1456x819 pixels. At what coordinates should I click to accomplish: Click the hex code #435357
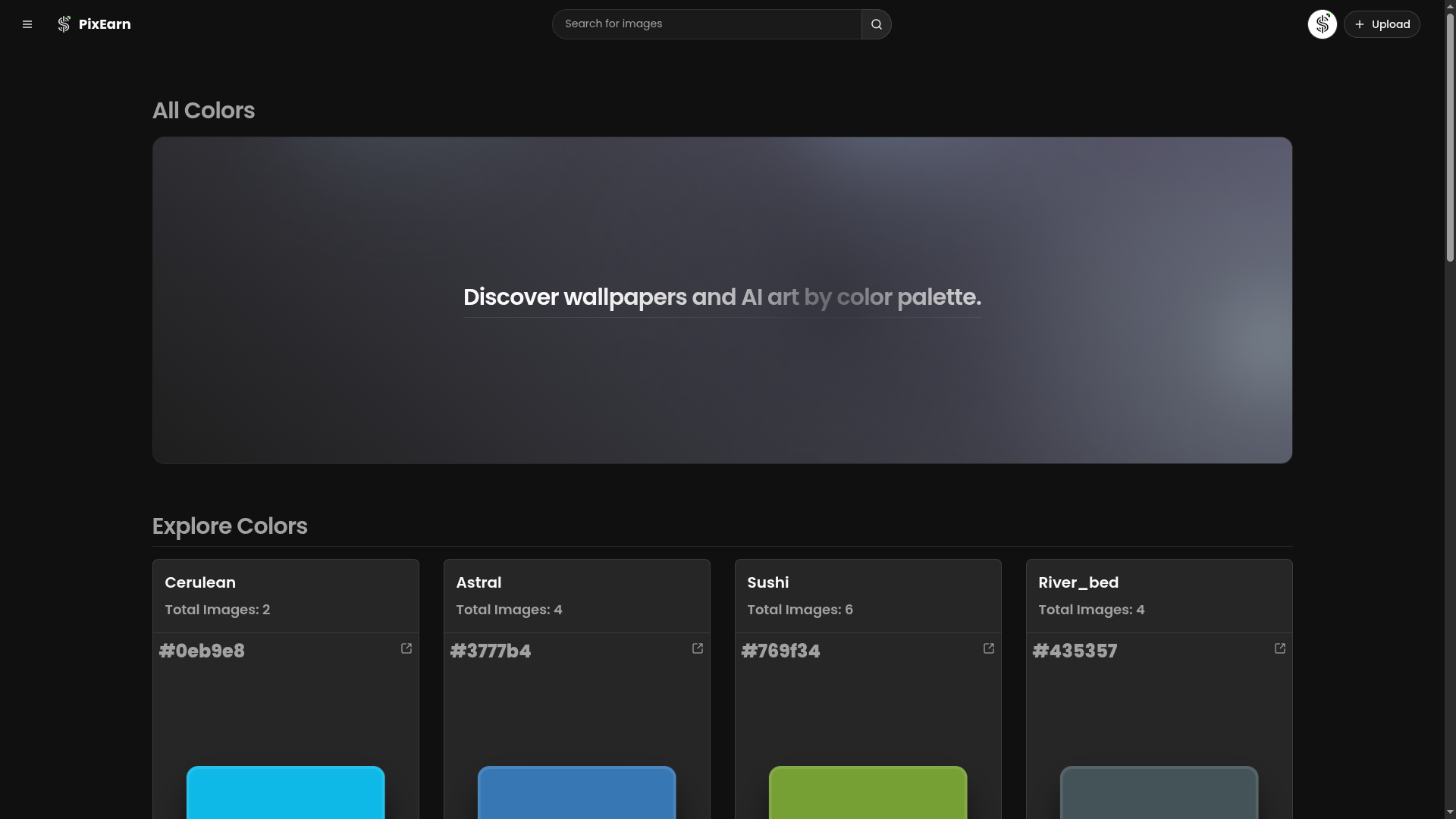click(x=1074, y=651)
